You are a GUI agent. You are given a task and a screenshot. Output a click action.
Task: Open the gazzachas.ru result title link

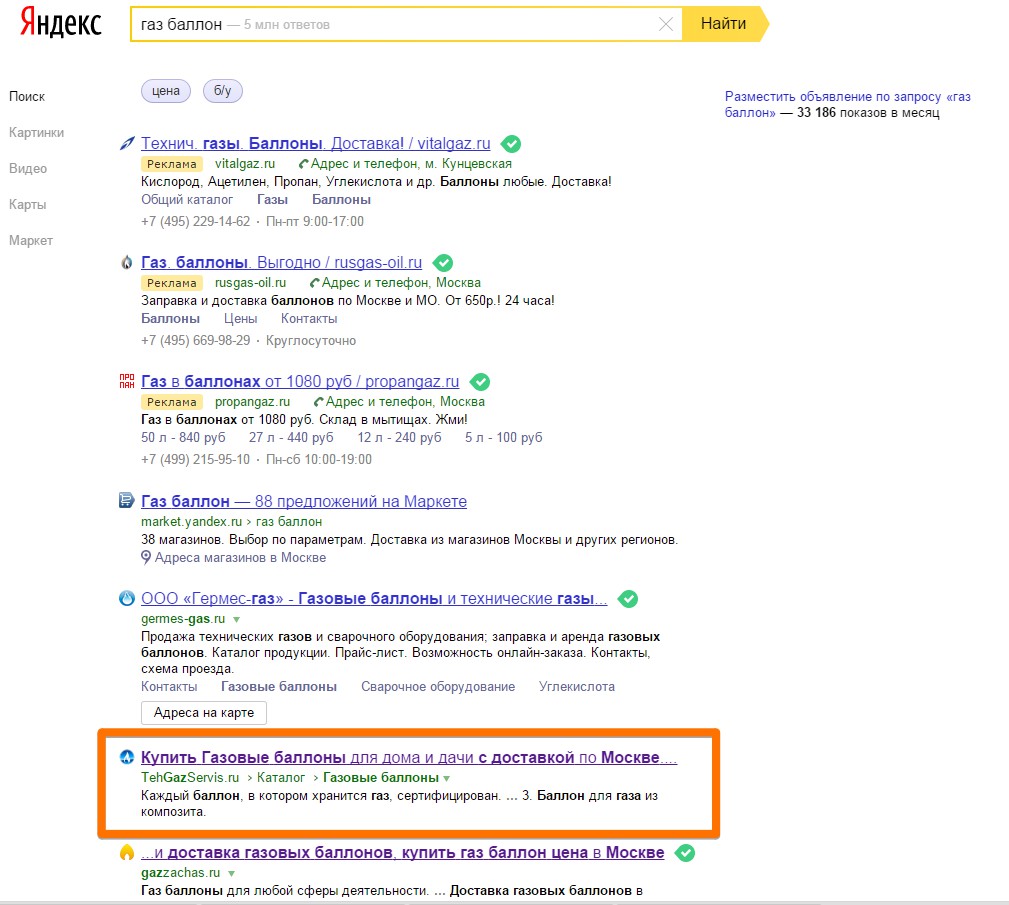[402, 852]
